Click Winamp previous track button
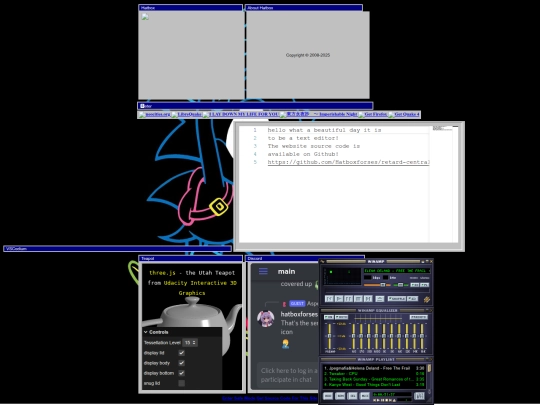 click(329, 299)
